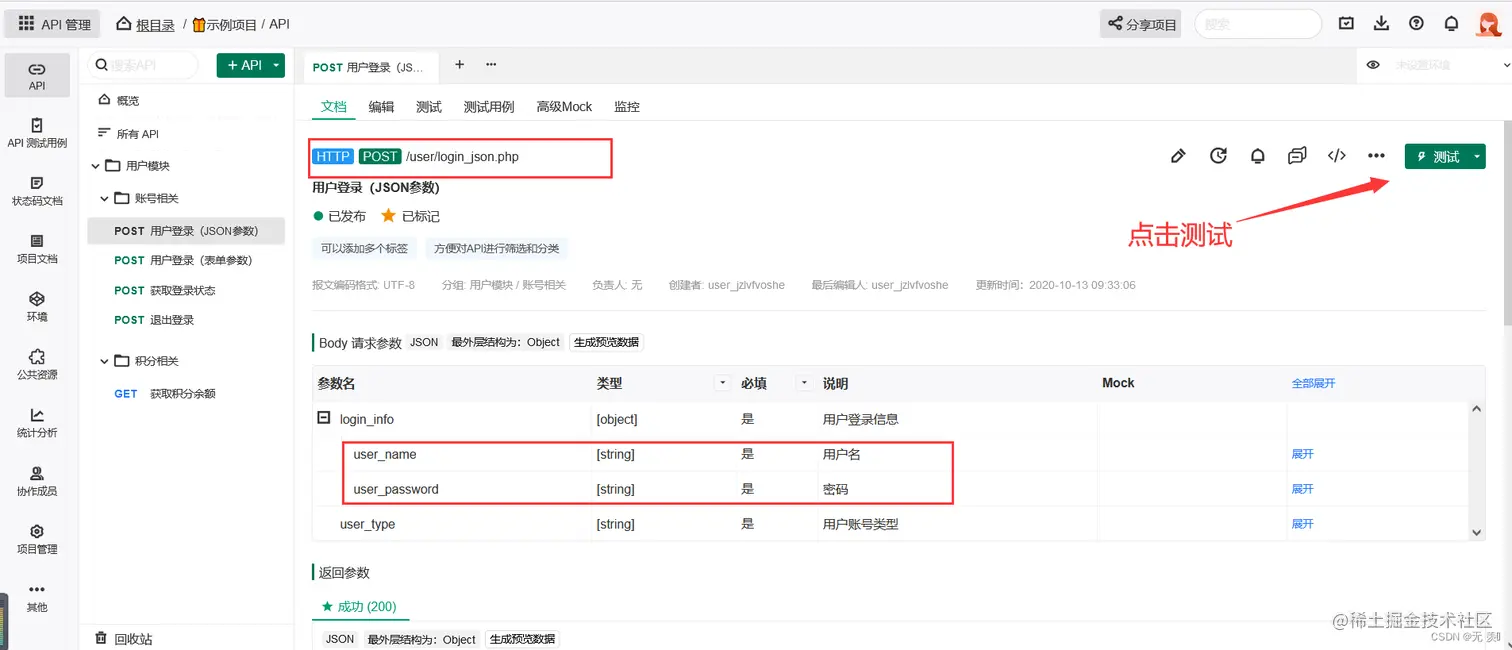Image resolution: width=1512 pixels, height=650 pixels.
Task: Open the 类型 column filter dropdown
Action: click(722, 383)
